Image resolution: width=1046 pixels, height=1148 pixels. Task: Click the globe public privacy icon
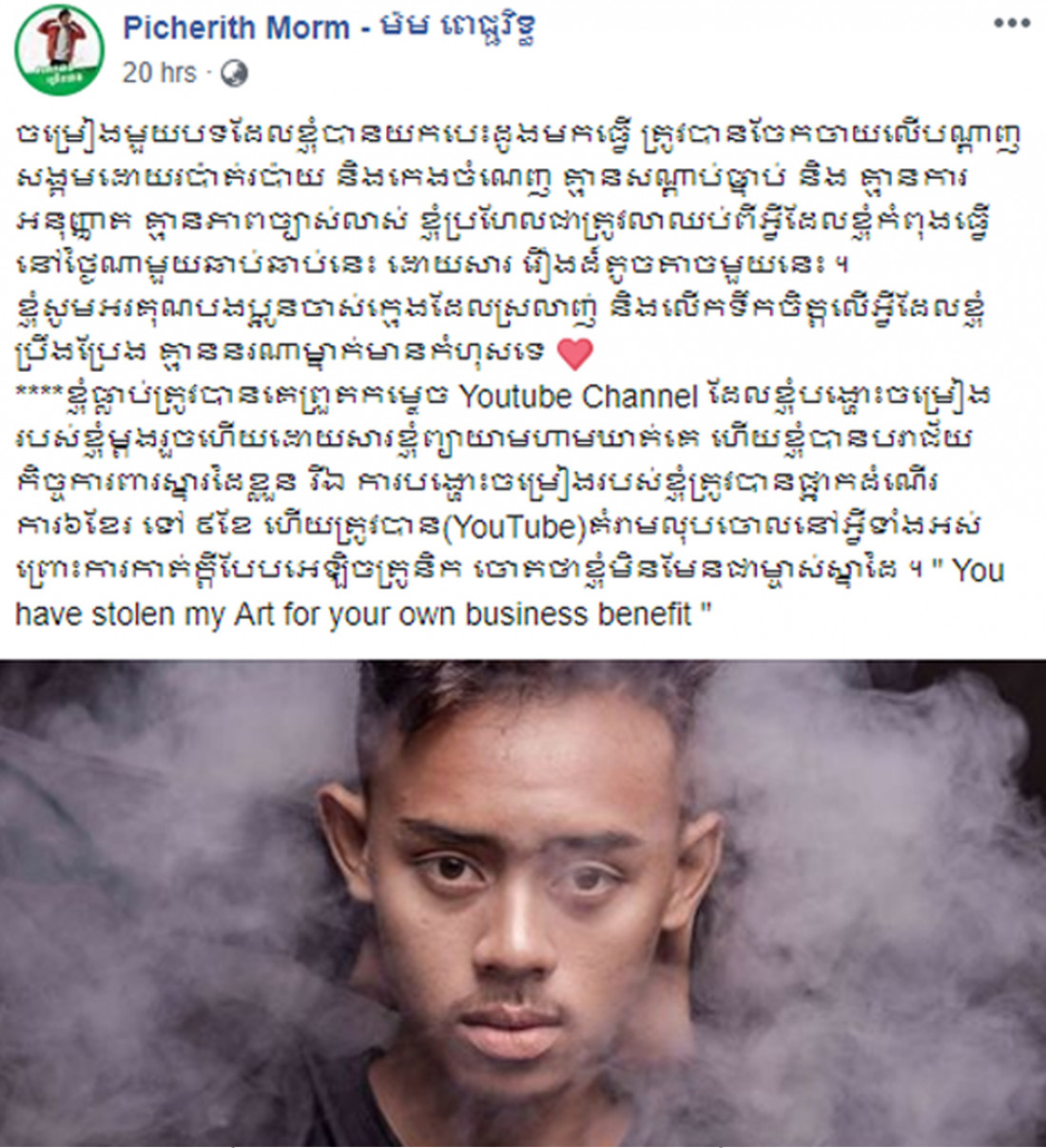(x=234, y=73)
